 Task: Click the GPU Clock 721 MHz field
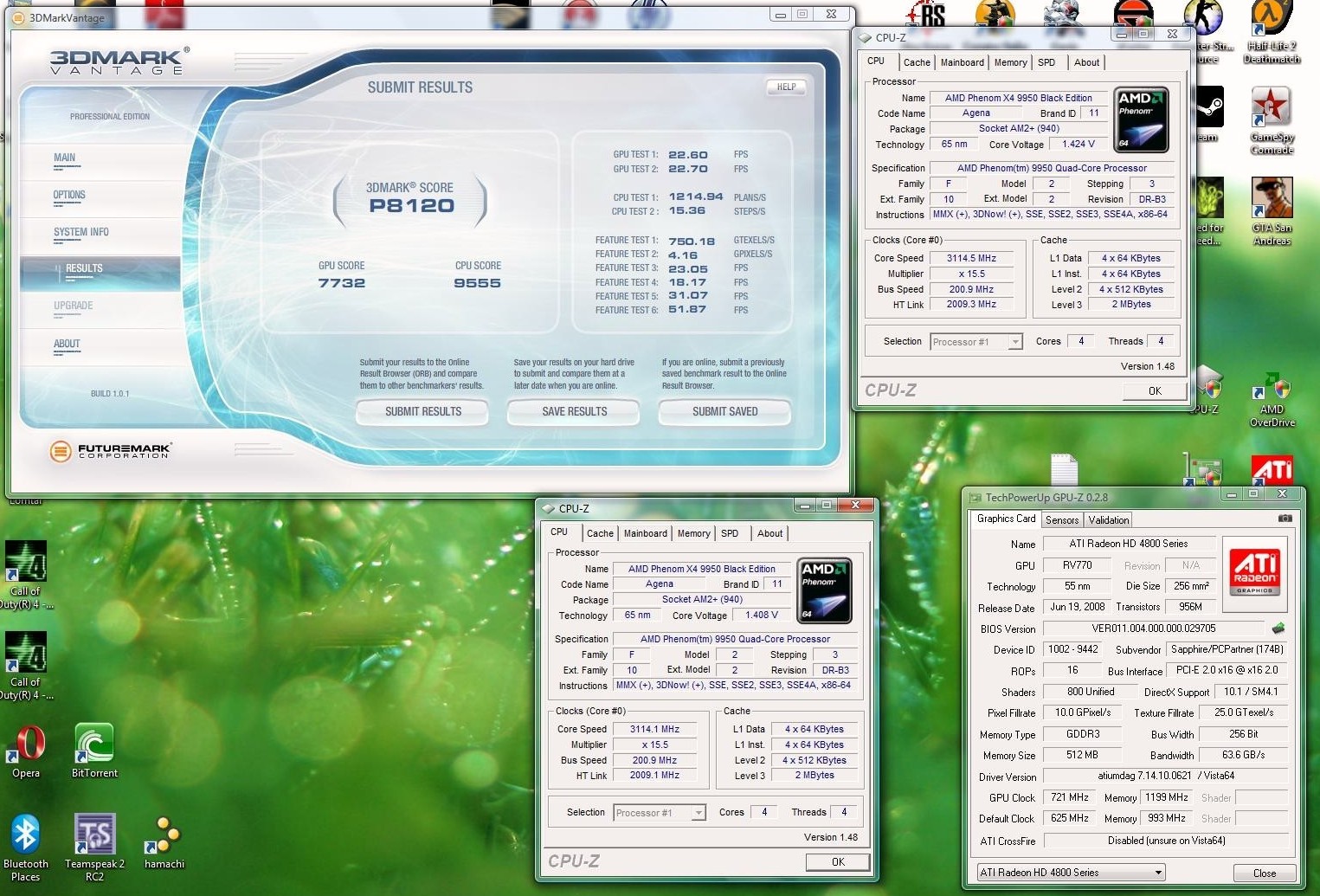(1070, 797)
